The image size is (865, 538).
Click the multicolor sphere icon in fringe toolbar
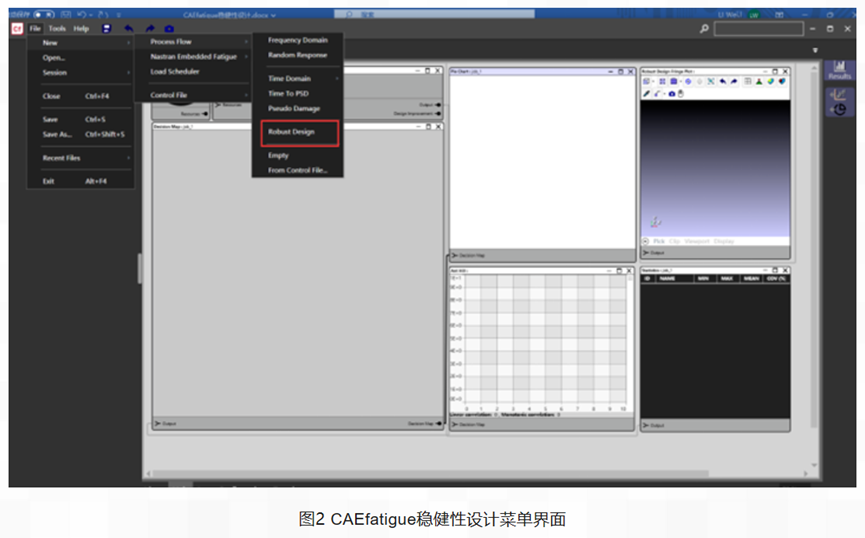click(x=771, y=81)
